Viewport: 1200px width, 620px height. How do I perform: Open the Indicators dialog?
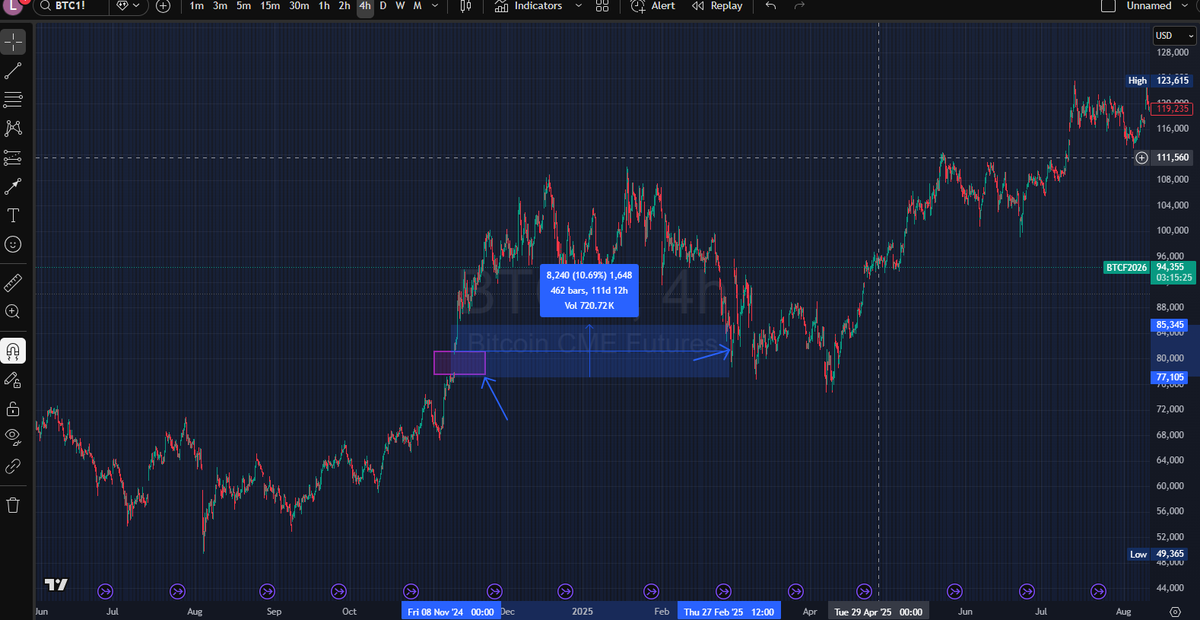(528, 6)
